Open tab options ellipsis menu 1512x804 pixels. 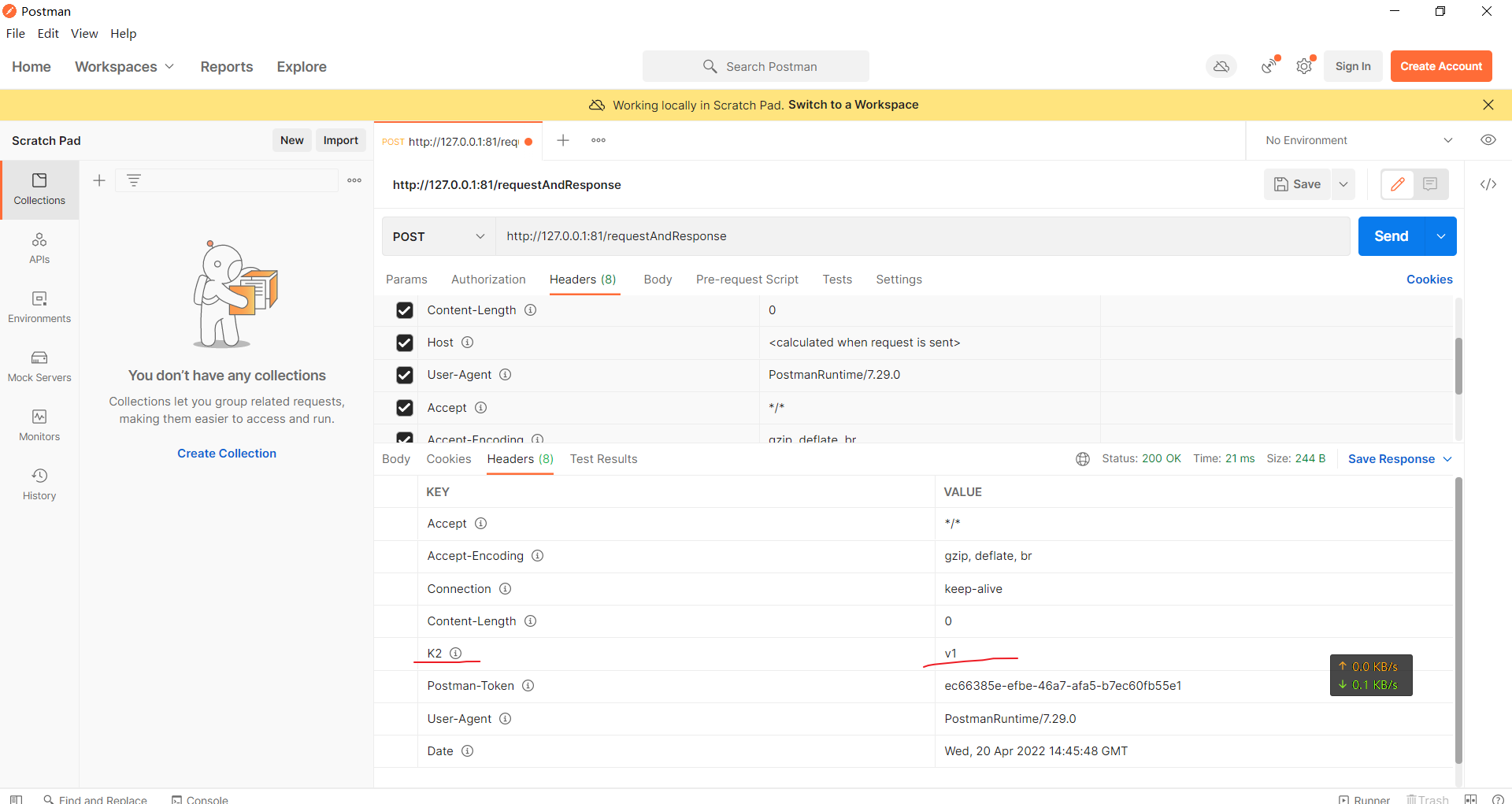(x=598, y=140)
